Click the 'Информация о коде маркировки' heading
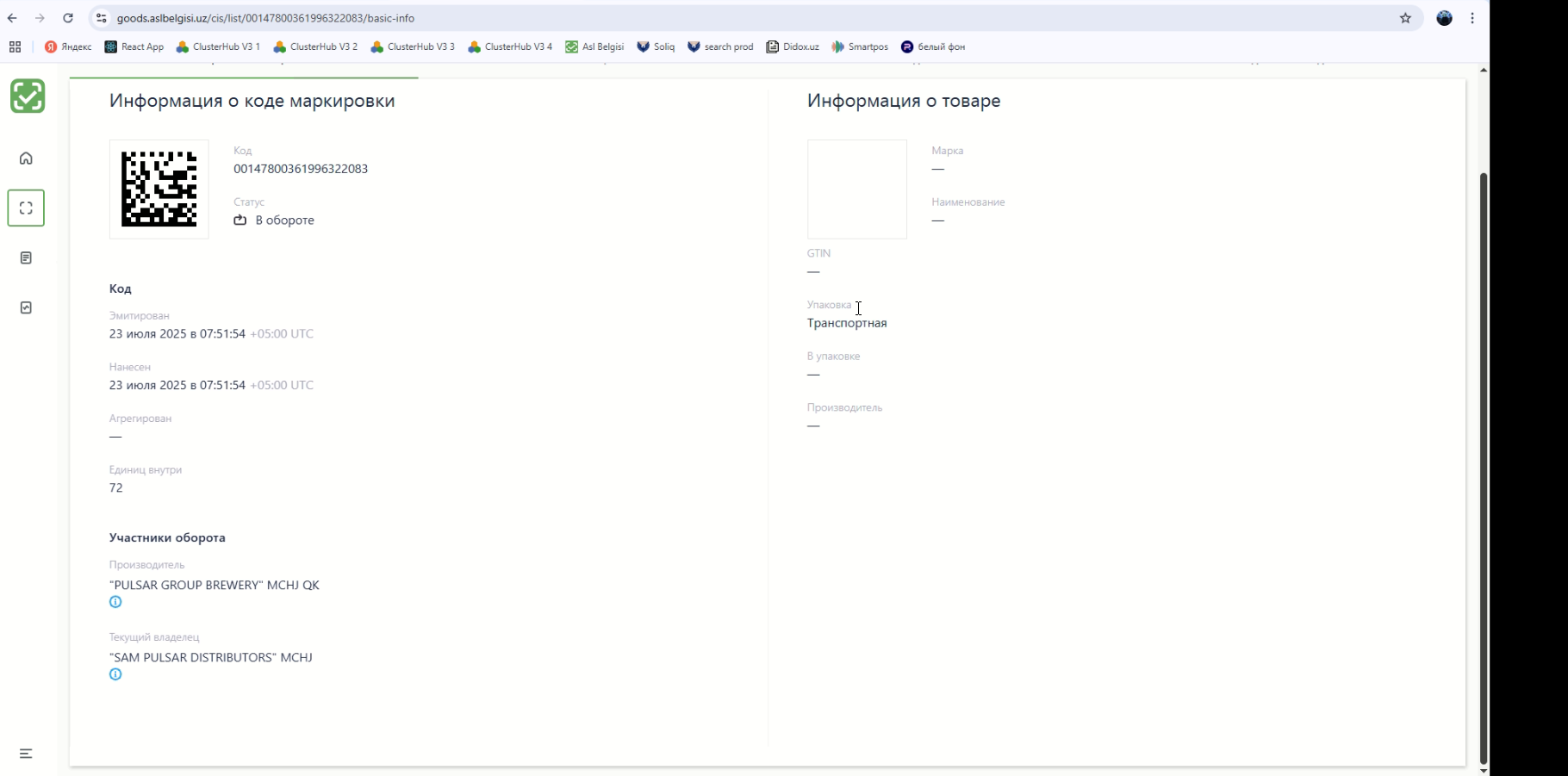 252,101
